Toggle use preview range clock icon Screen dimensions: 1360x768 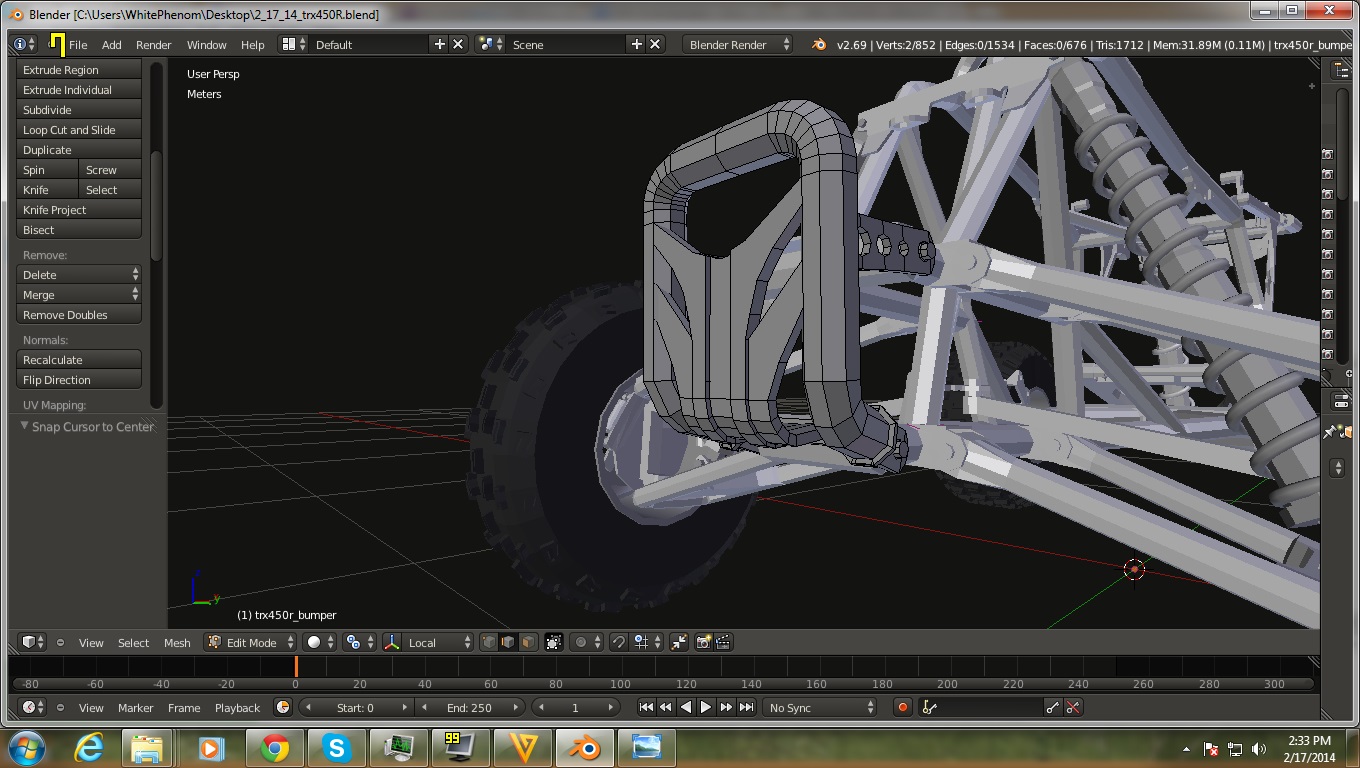[x=283, y=707]
